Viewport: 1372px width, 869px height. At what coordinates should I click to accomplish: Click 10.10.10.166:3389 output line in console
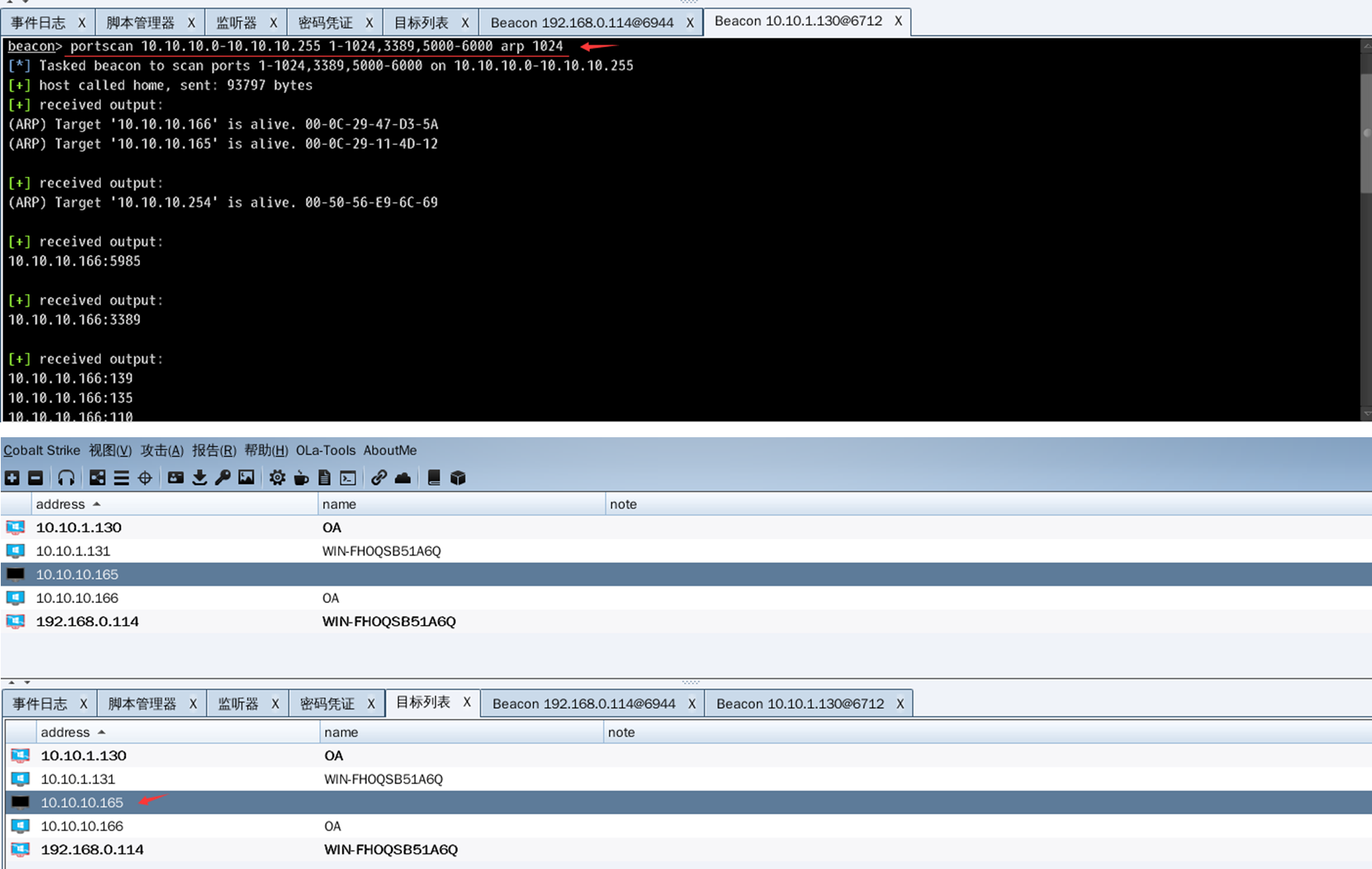(x=74, y=320)
